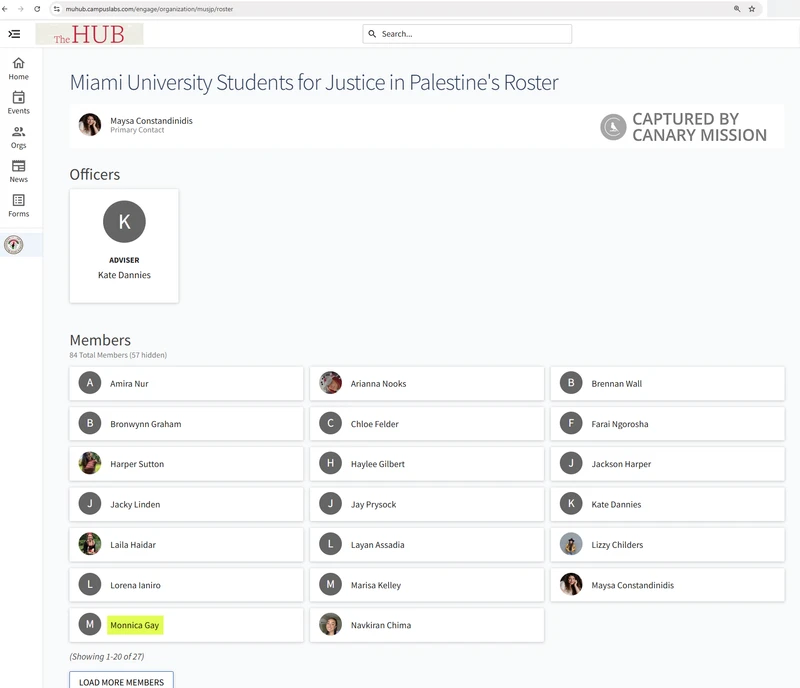The height and width of the screenshot is (688, 800).
Task: Click Harper Sutton's profile photo
Action: [x=90, y=463]
